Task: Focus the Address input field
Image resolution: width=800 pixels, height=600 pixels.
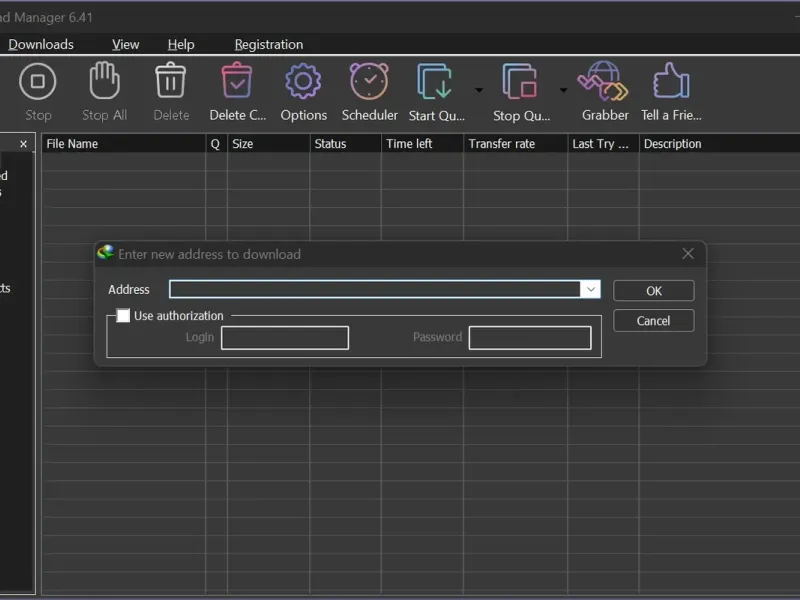Action: [x=375, y=289]
